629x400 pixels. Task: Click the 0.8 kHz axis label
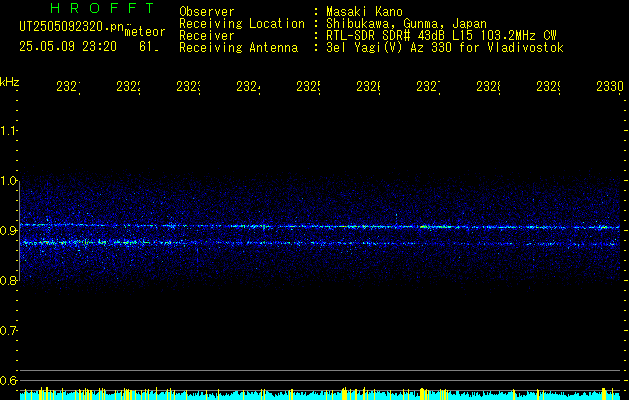[8, 280]
